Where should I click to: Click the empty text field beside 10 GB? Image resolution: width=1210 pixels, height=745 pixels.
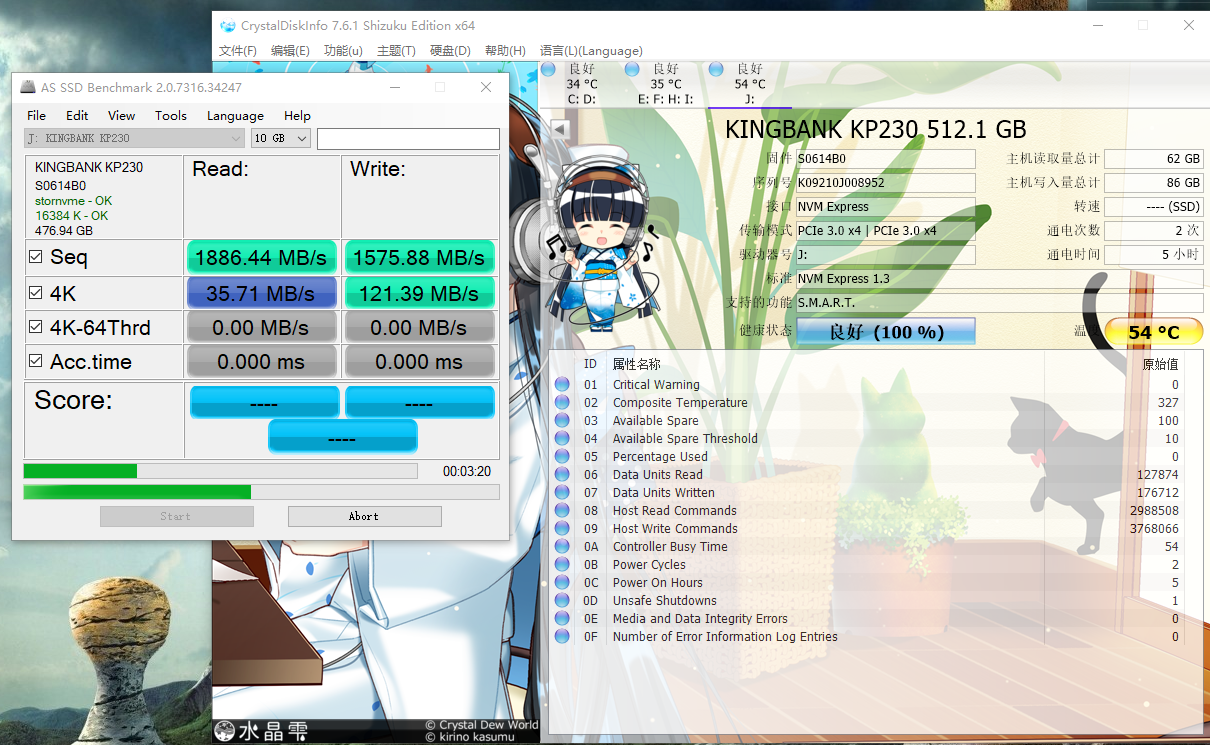[408, 139]
